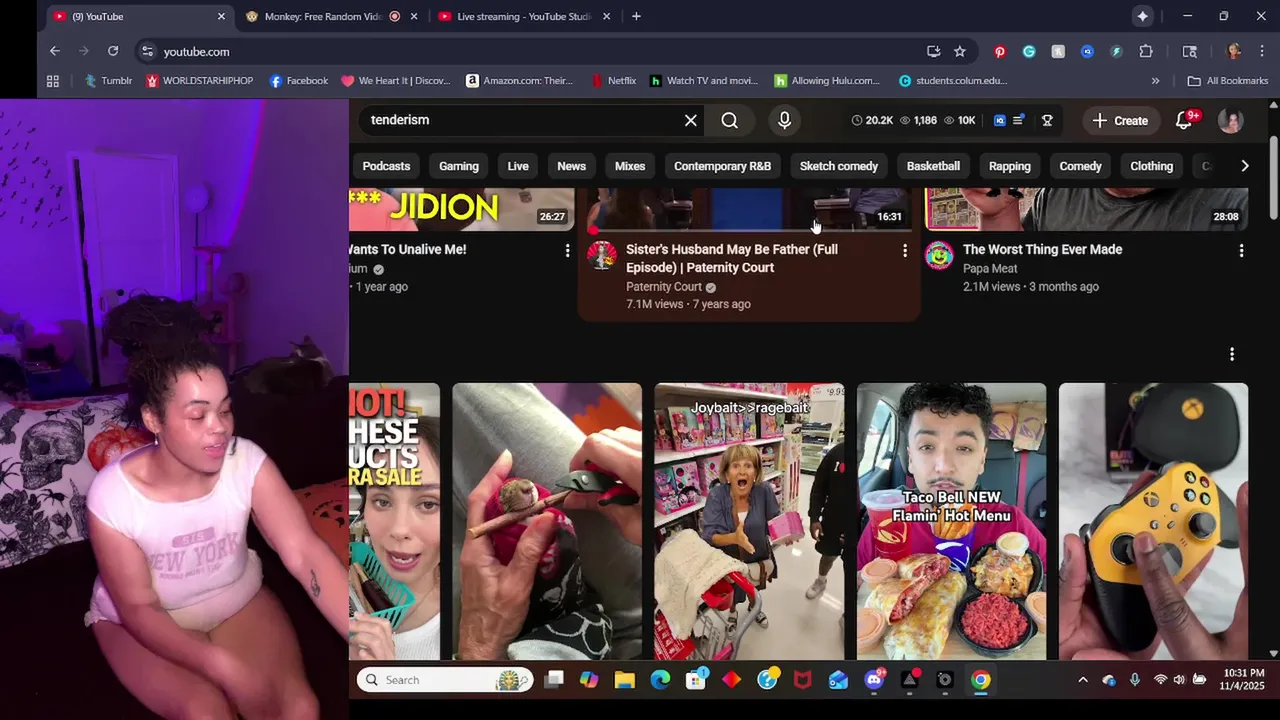
Task: Open YouTube notifications bell
Action: tap(1184, 120)
